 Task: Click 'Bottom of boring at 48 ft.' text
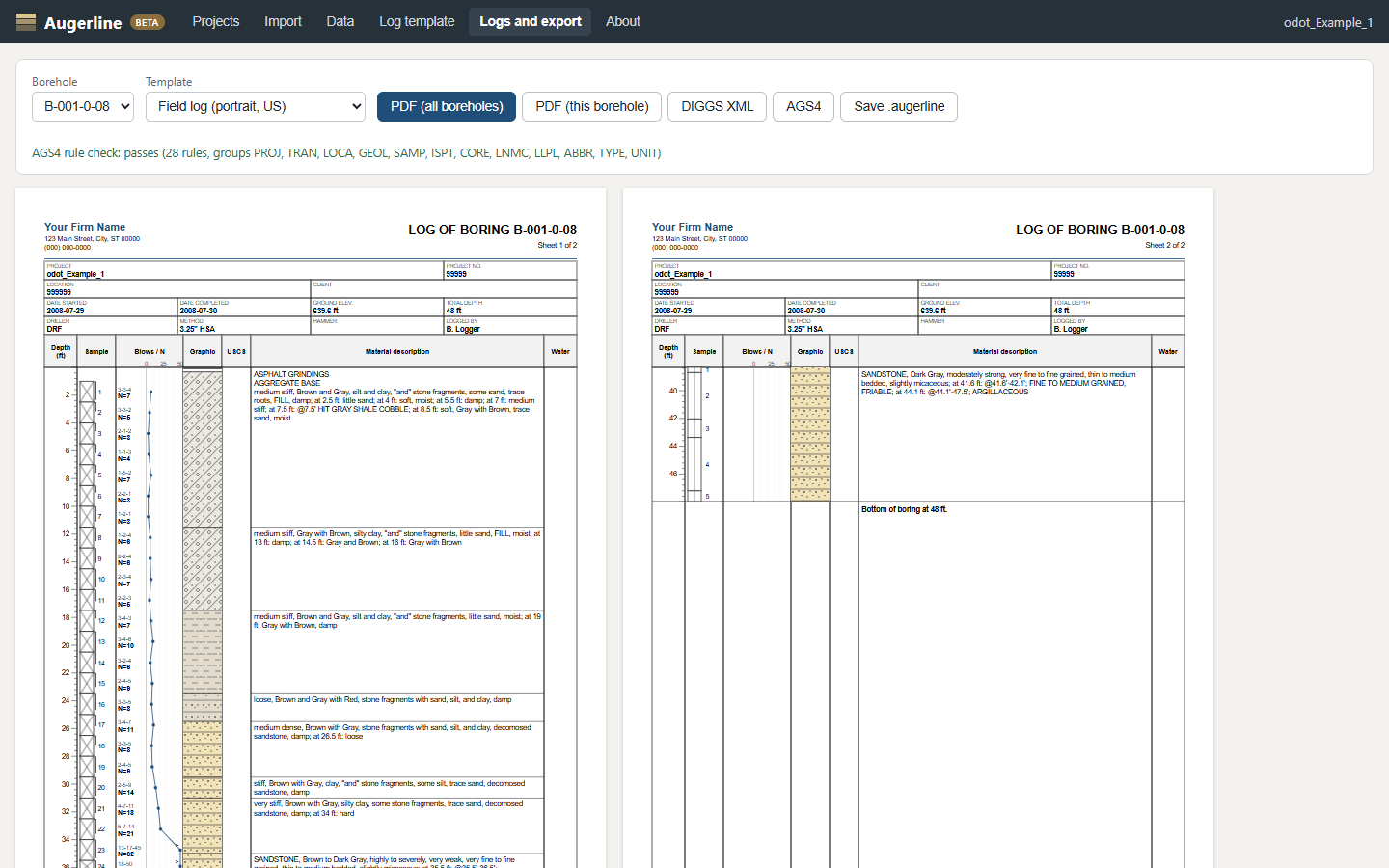coord(905,509)
